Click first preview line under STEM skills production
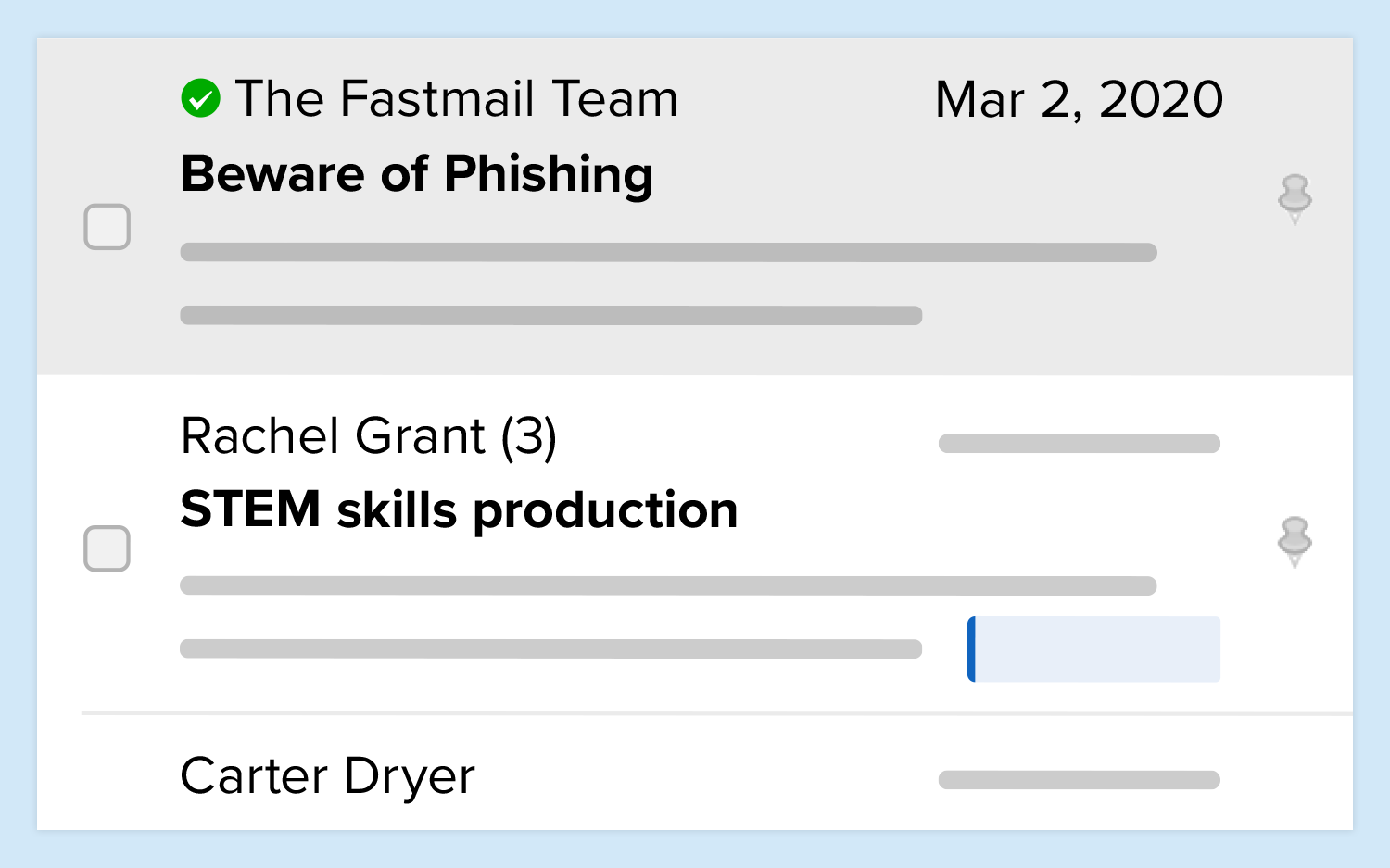1390x868 pixels. (x=668, y=585)
